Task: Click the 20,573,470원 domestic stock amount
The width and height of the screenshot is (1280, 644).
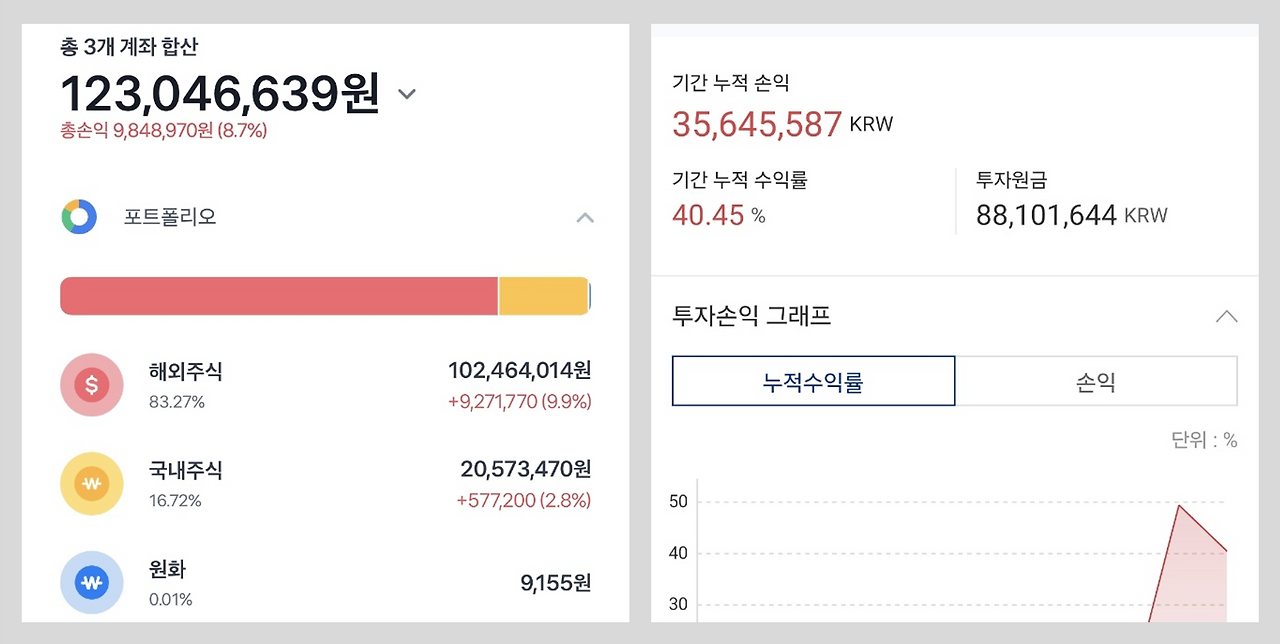Action: pos(525,469)
